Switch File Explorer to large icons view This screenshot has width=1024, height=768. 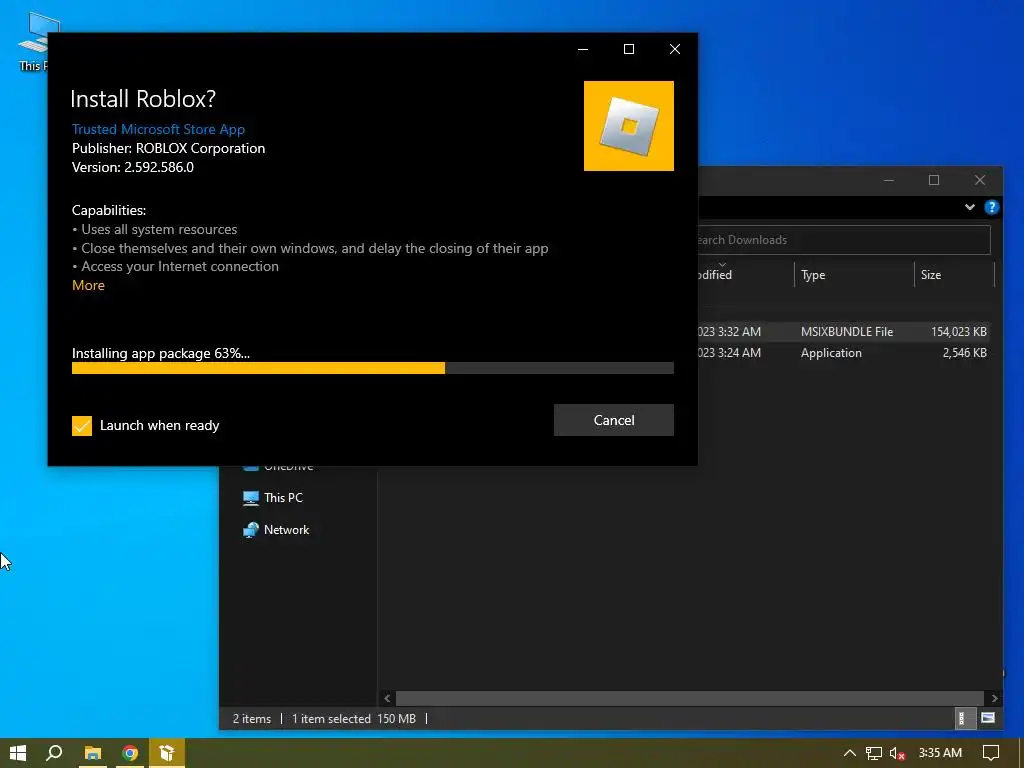[988, 718]
